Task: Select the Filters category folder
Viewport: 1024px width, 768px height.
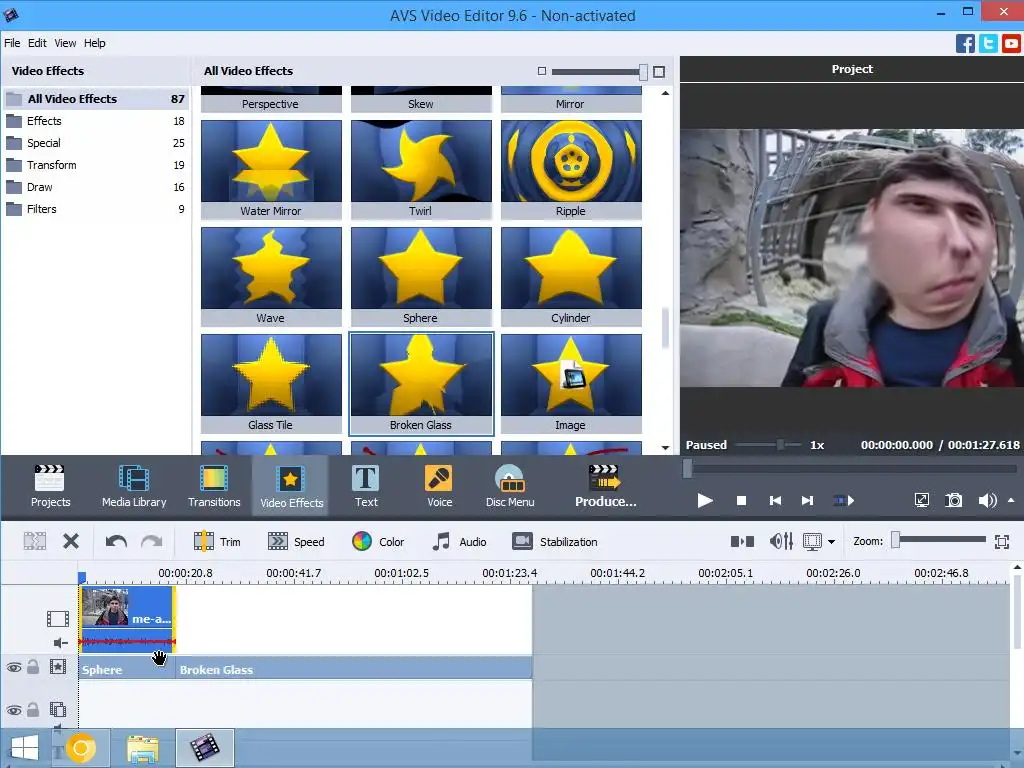Action: [95, 209]
